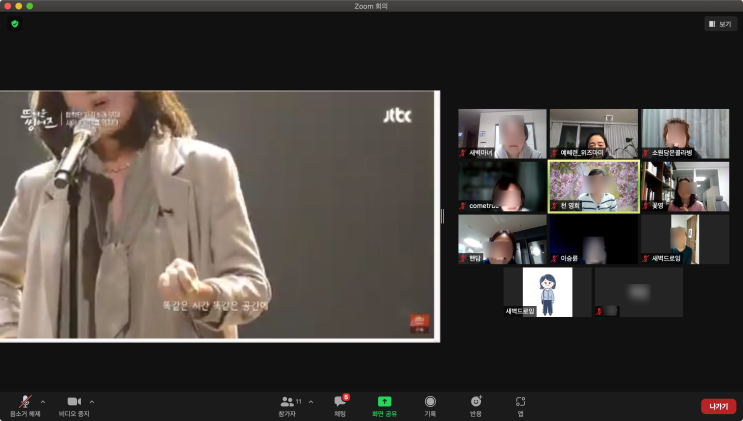
Task: Expand video options caret beside 비디오 중지
Action: click(92, 402)
